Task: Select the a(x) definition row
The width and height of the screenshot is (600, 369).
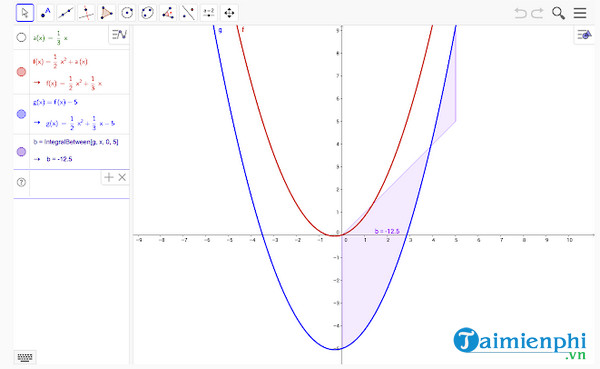Action: [x=51, y=38]
